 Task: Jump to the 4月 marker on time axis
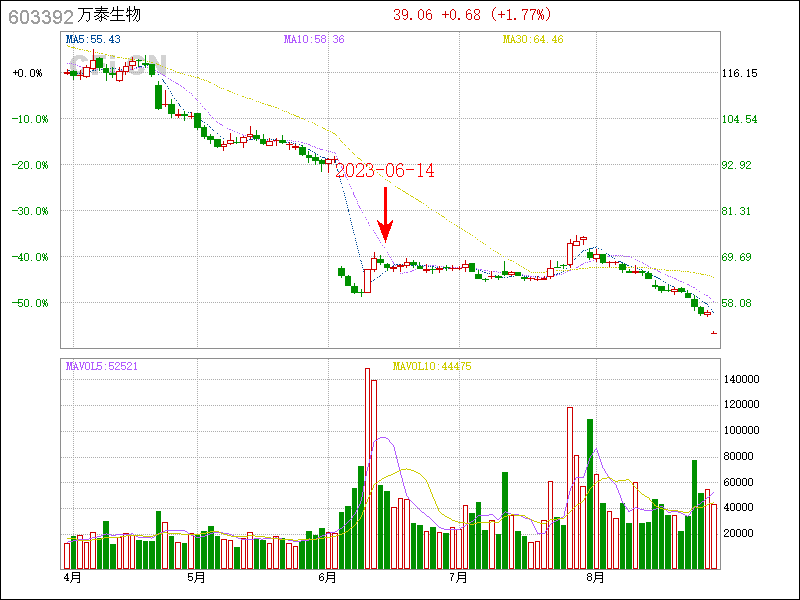coord(72,577)
